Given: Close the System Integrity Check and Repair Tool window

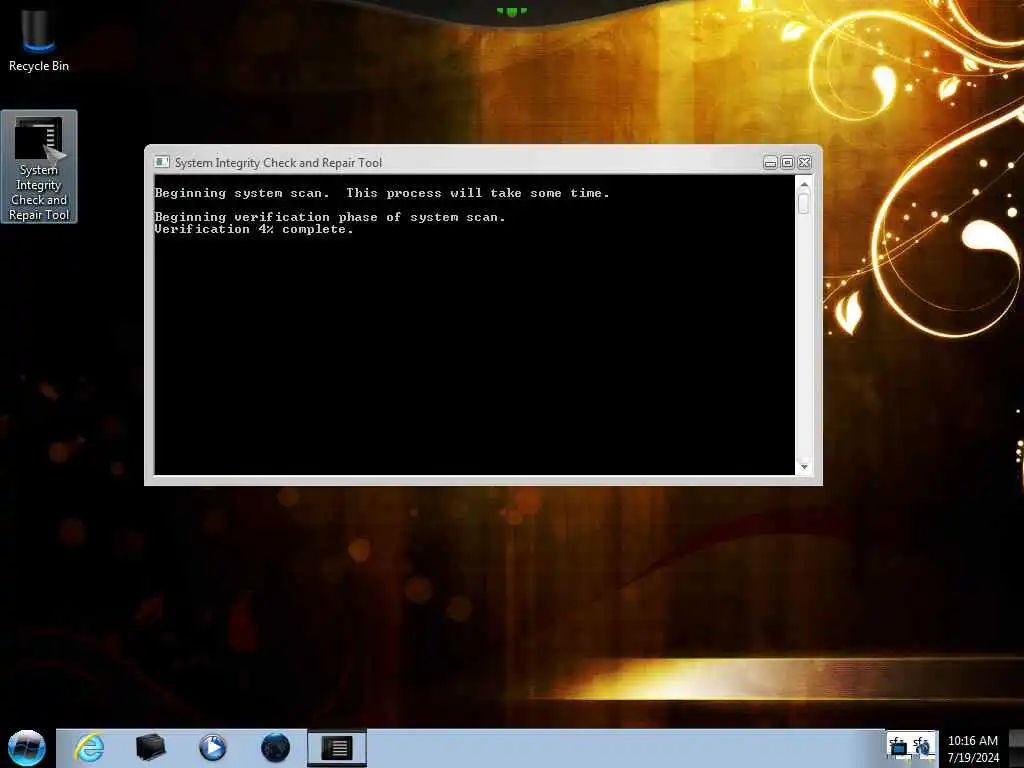Looking at the screenshot, I should tap(805, 163).
